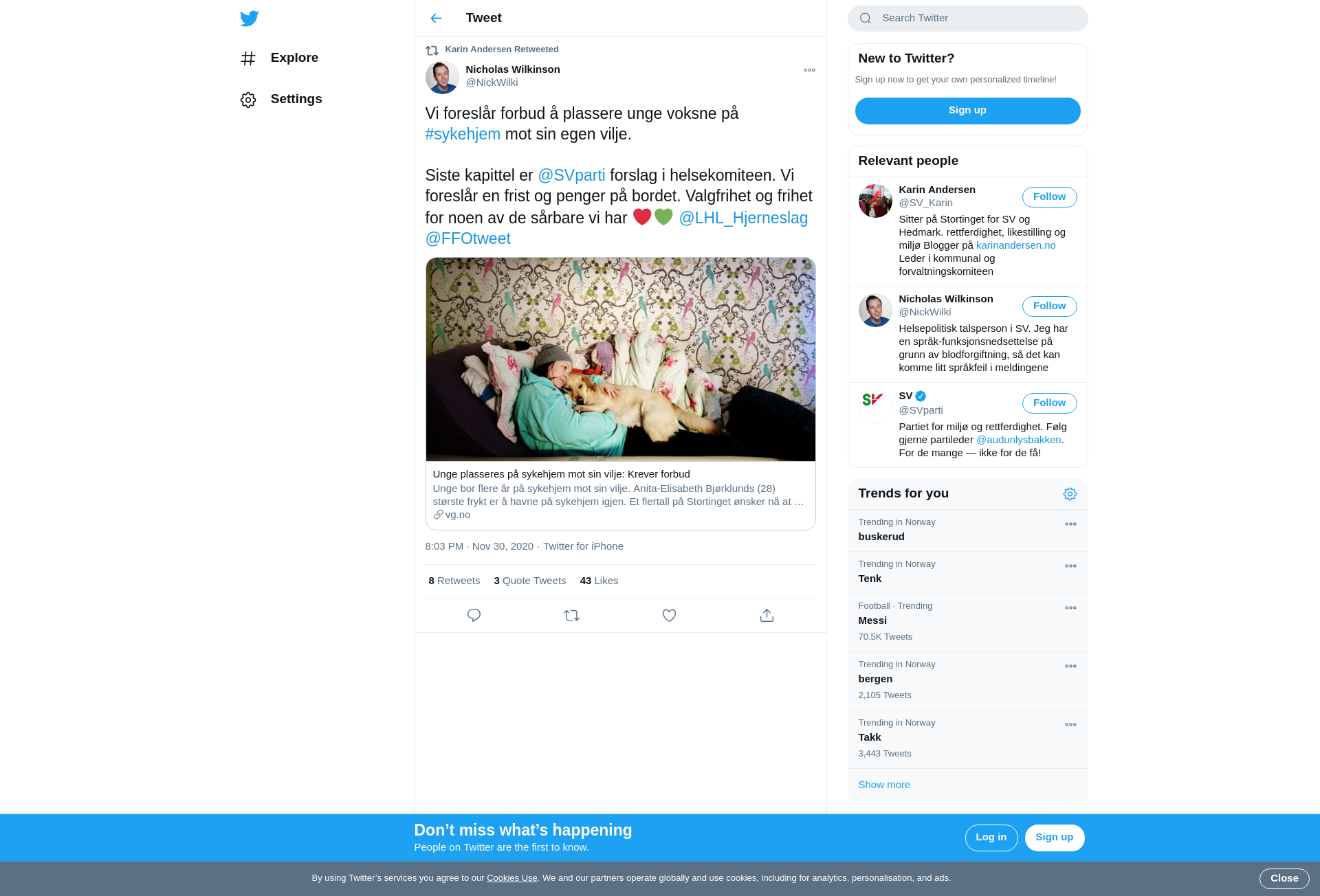1320x896 pixels.
Task: Open Trends settings gear icon
Action: coord(1070,494)
